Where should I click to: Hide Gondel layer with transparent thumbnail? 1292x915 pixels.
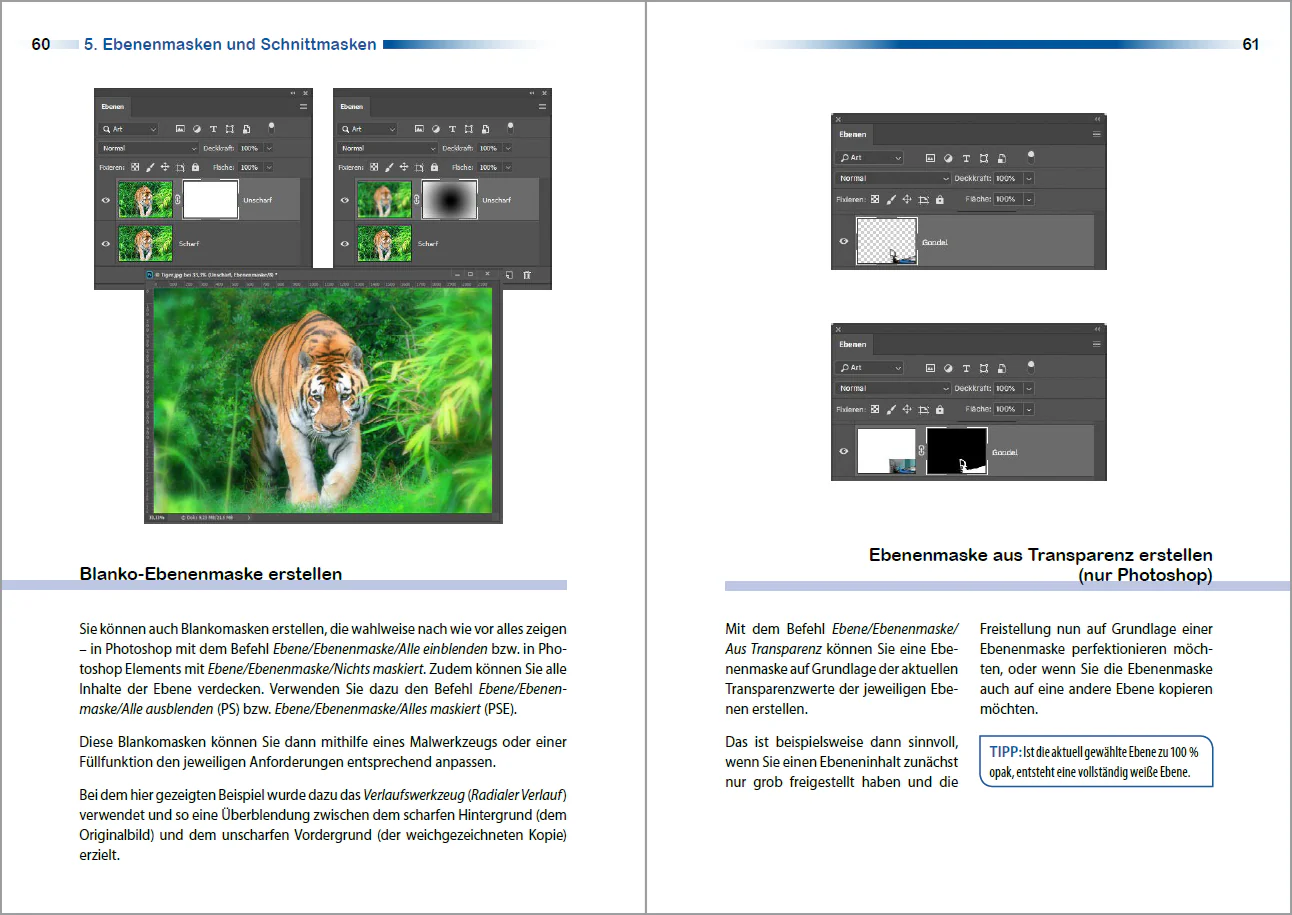(x=844, y=242)
